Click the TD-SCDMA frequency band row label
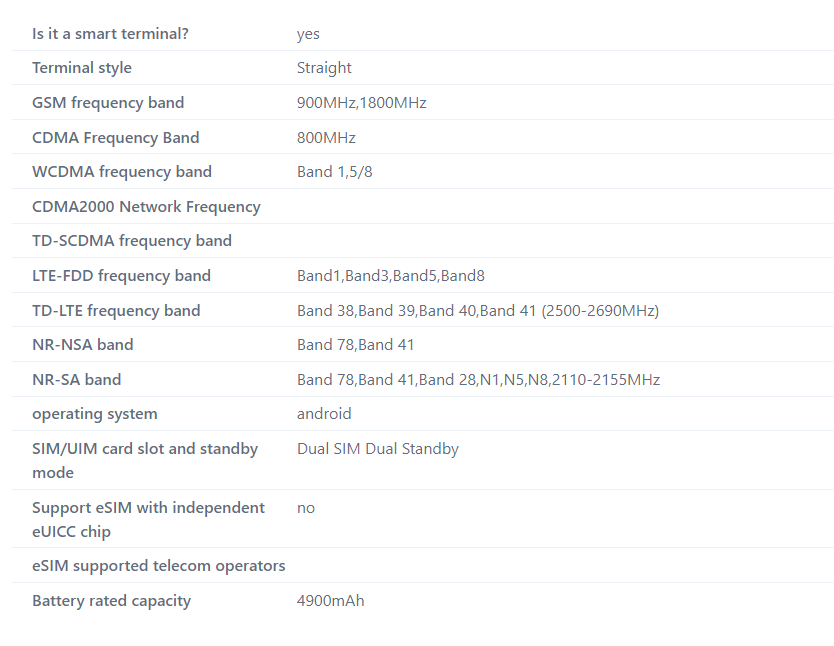Image resolution: width=834 pixels, height=646 pixels. coord(132,241)
